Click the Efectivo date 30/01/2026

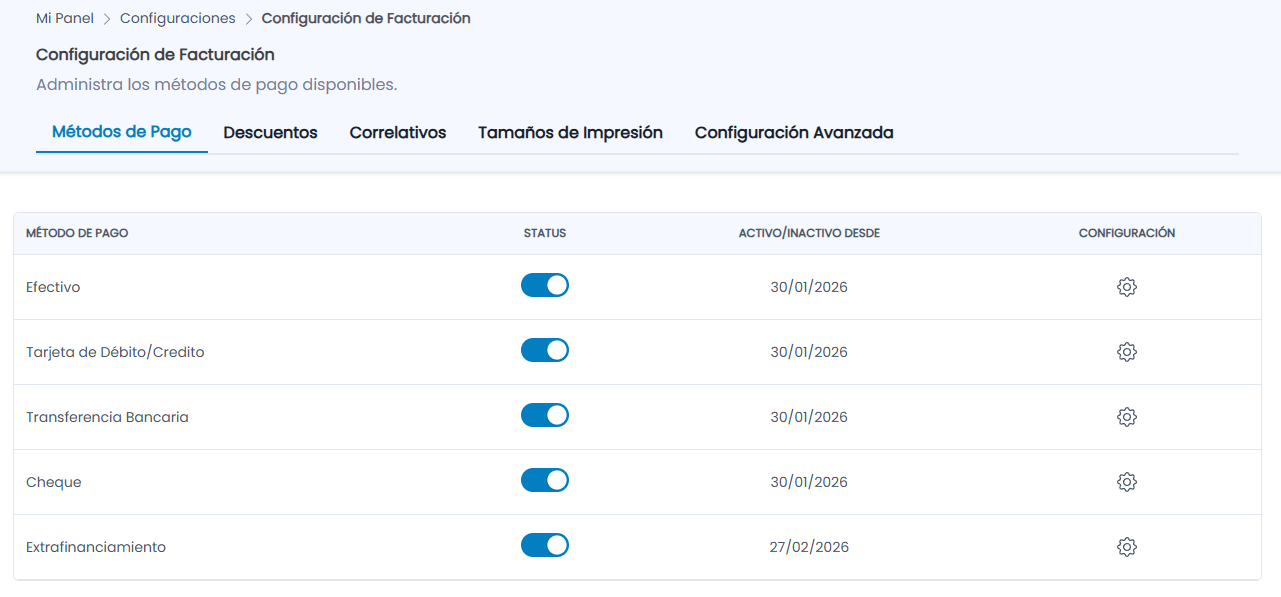point(809,287)
